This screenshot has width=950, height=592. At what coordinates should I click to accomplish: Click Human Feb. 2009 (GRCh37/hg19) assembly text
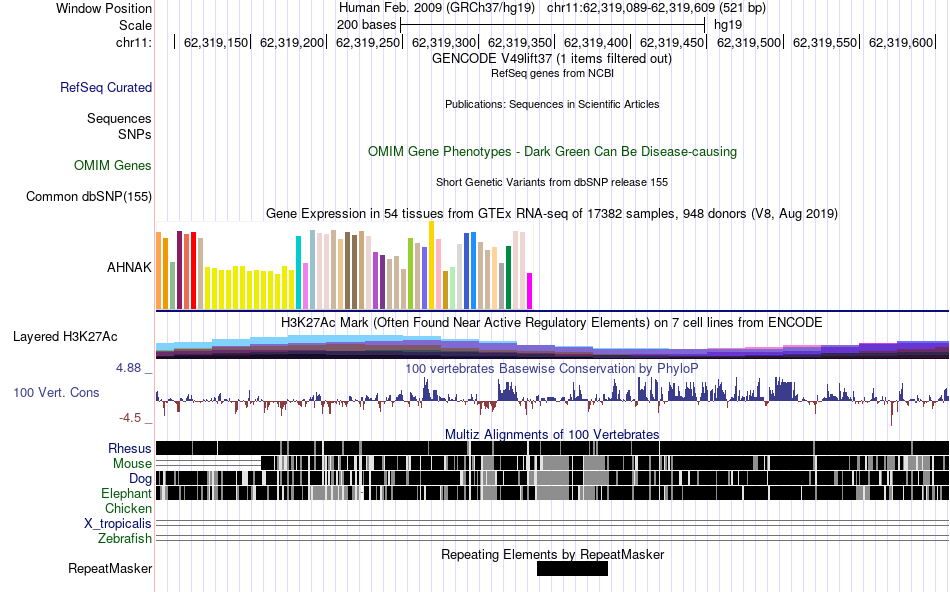[437, 8]
